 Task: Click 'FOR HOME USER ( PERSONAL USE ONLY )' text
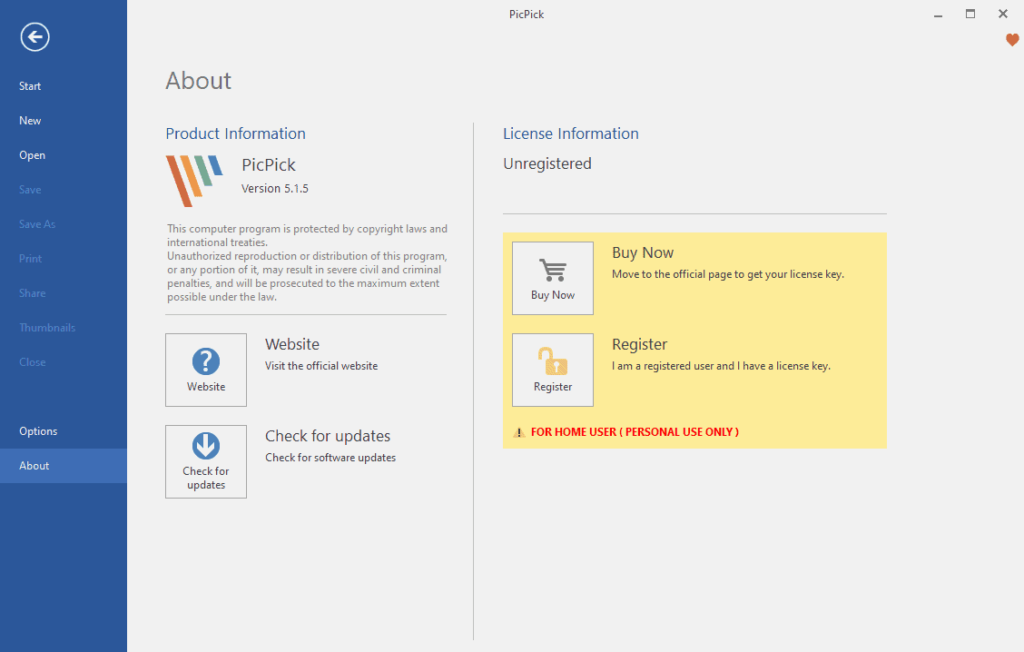(x=635, y=432)
